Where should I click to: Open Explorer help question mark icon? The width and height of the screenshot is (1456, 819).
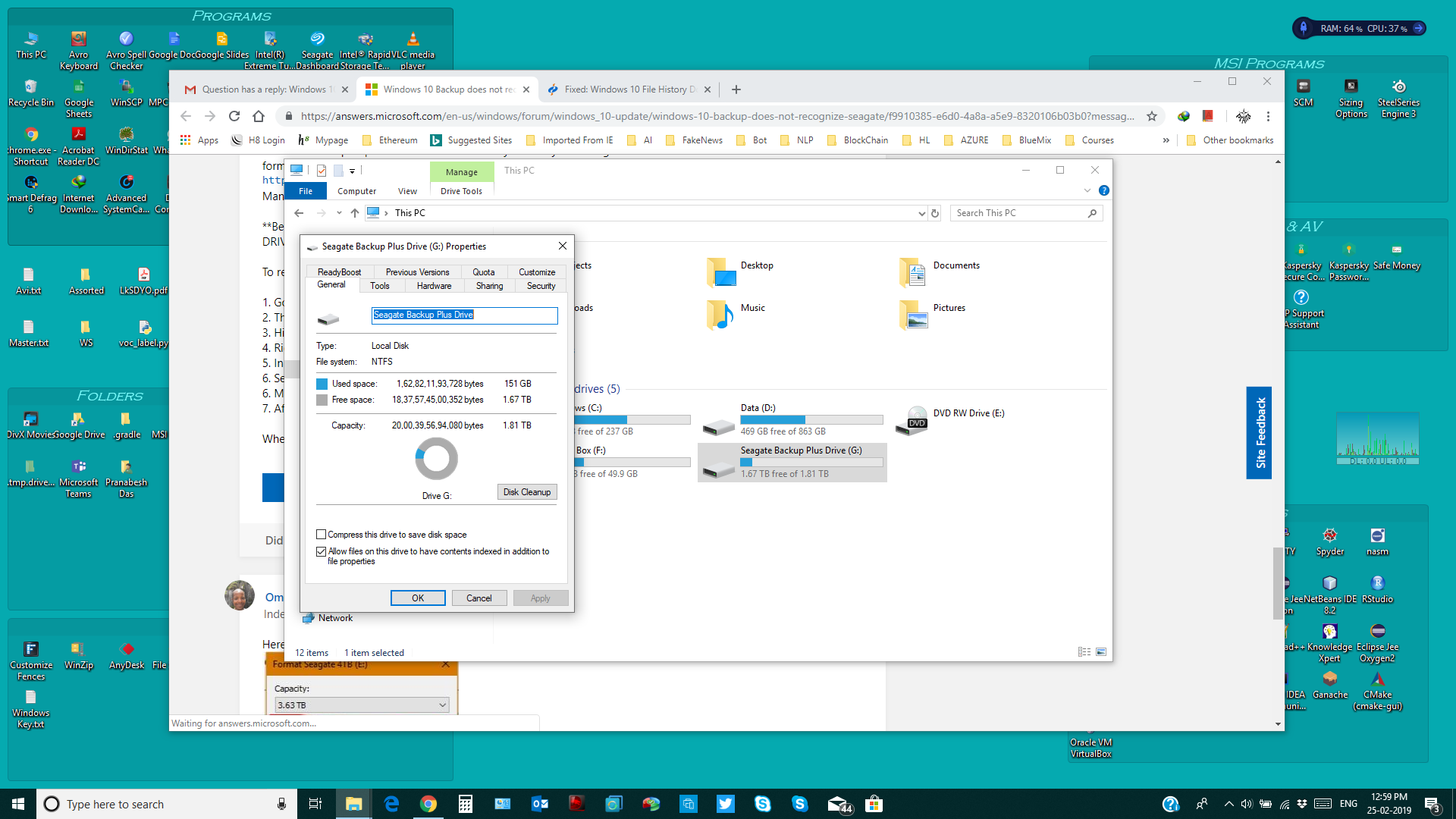(1104, 190)
